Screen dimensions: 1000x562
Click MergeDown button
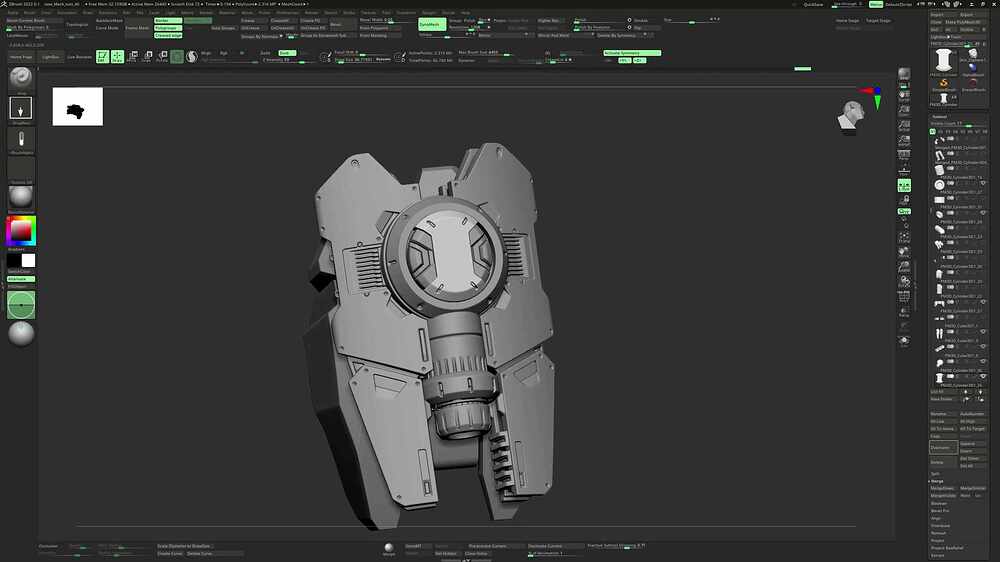[x=943, y=489]
